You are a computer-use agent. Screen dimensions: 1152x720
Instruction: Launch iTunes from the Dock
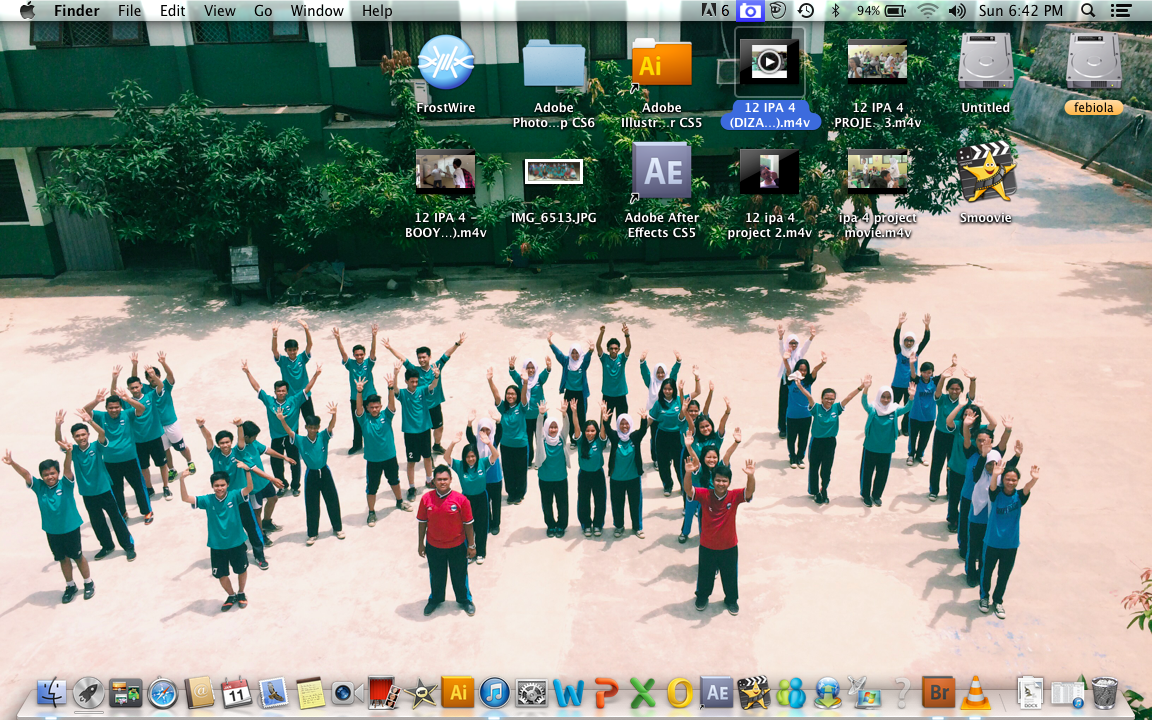click(494, 693)
